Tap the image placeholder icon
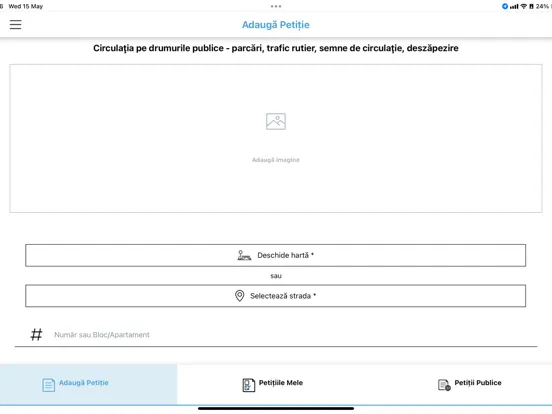This screenshot has width=552, height=414. click(x=276, y=121)
